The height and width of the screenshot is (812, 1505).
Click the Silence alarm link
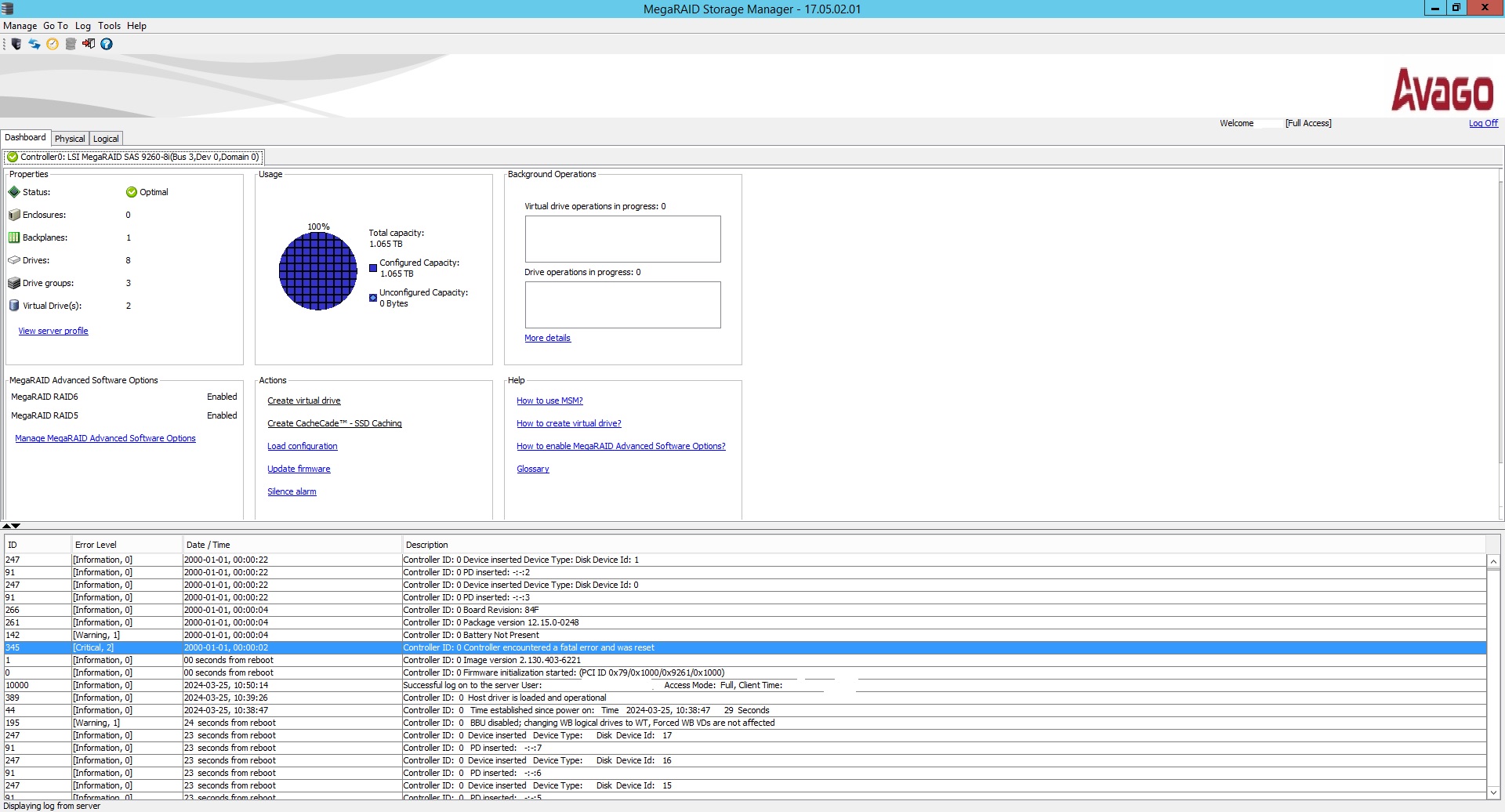(292, 491)
